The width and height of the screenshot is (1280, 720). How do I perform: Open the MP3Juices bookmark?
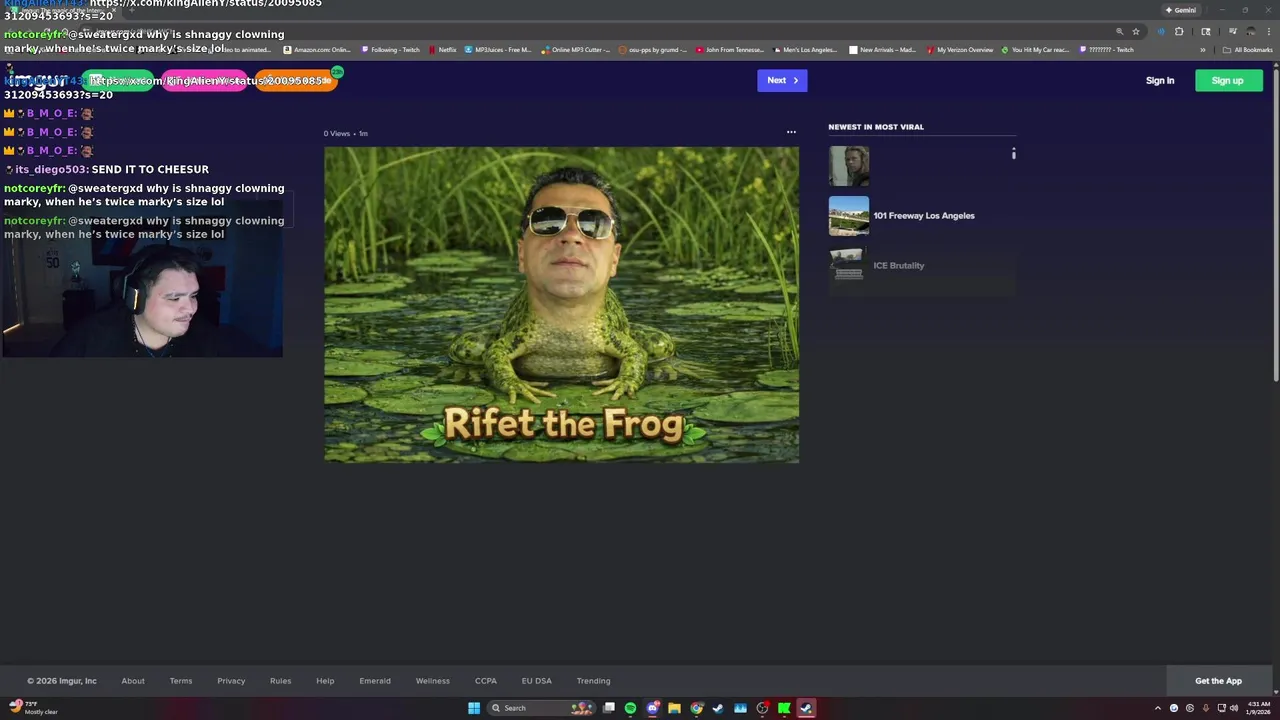pos(498,49)
